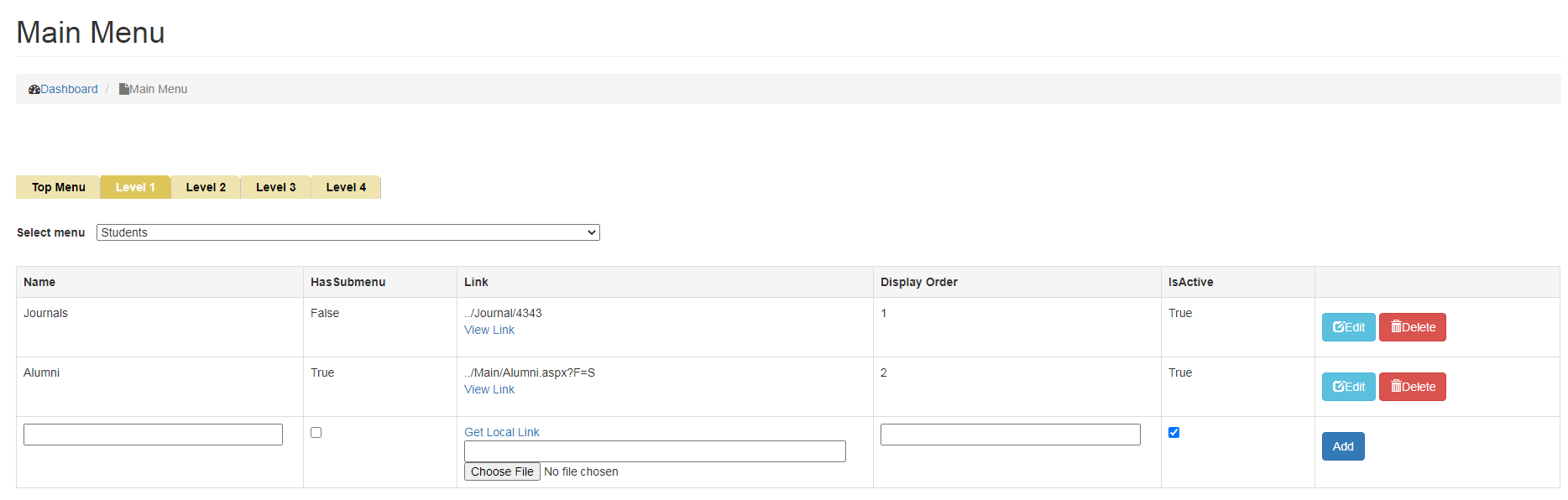Focus the empty Name input field
The image size is (1568, 500).
pyautogui.click(x=153, y=435)
